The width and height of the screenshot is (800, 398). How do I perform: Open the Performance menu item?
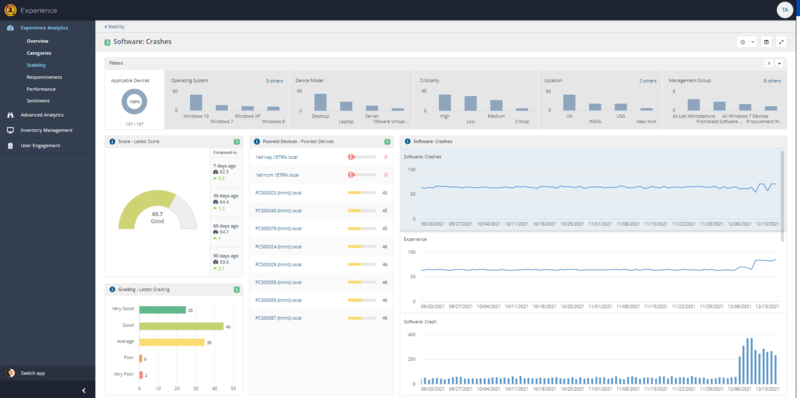point(41,89)
